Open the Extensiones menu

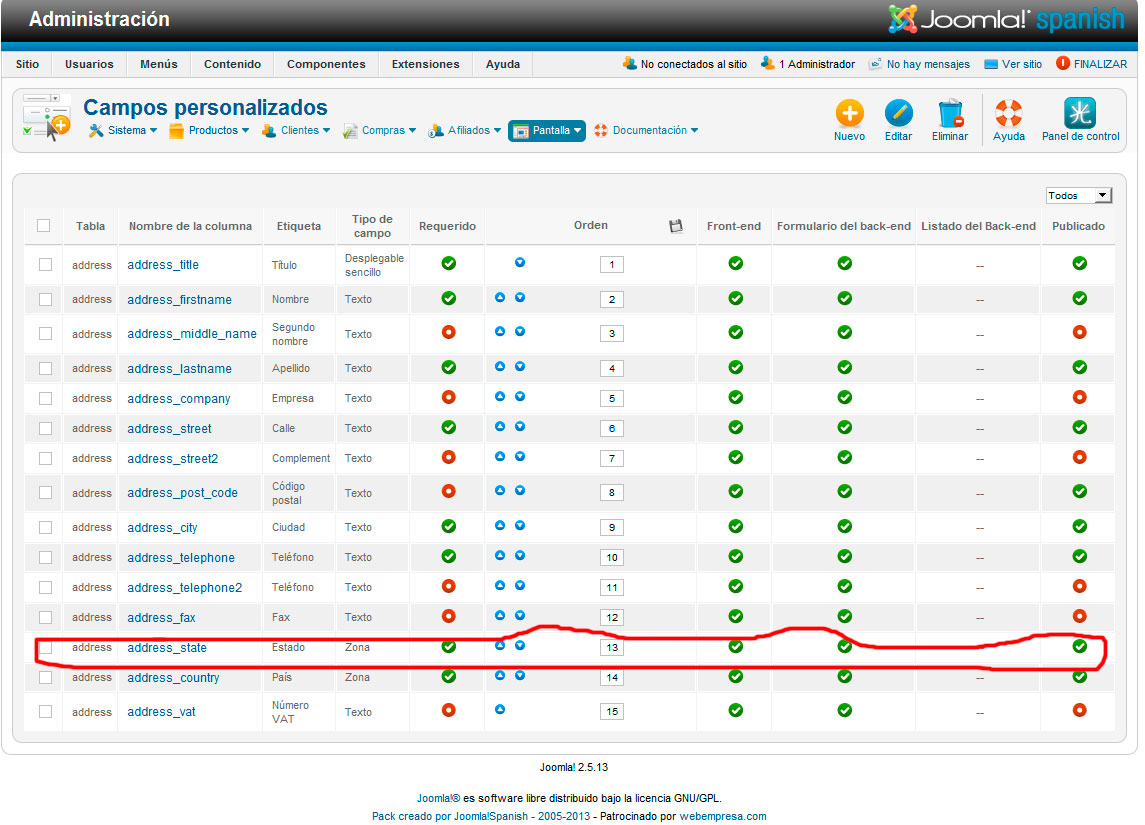pos(425,64)
